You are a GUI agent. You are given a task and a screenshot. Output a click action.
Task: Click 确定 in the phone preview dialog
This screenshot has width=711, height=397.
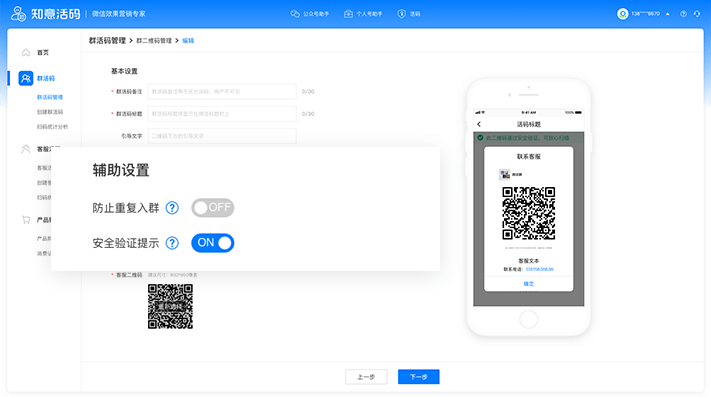(x=529, y=284)
